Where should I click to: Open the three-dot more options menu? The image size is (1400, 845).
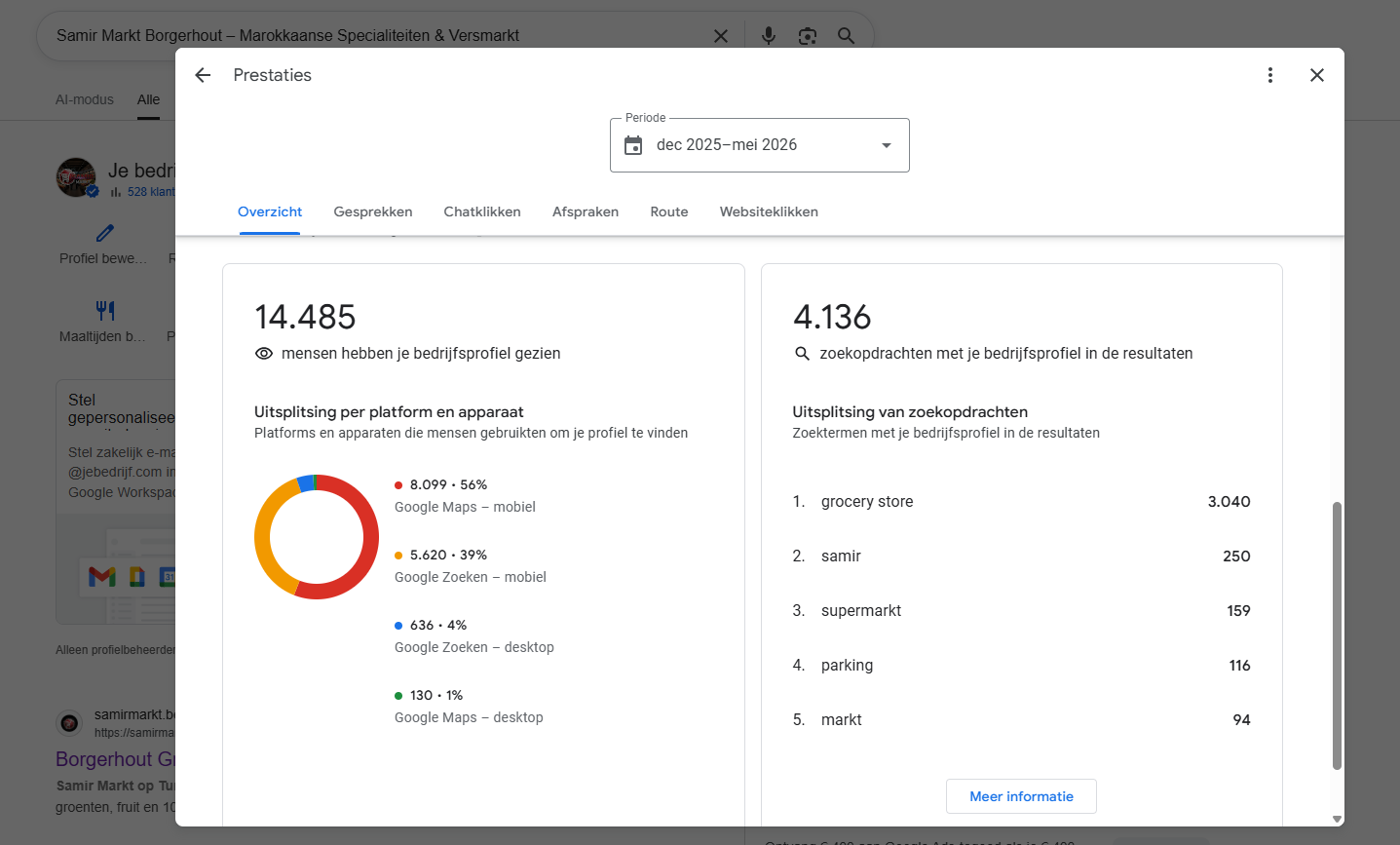pyautogui.click(x=1269, y=75)
